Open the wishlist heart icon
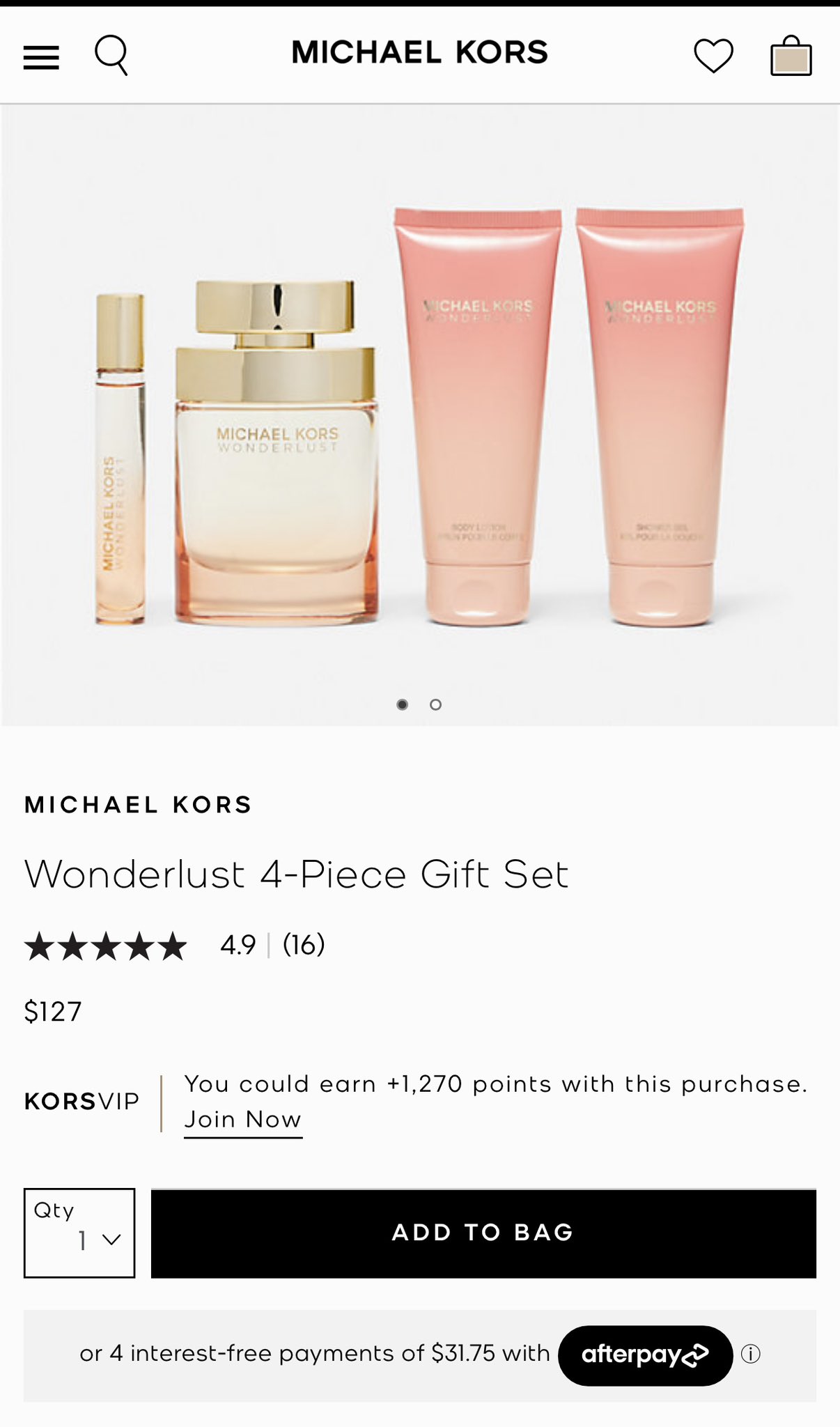Viewport: 840px width, 1427px height. pos(713,56)
